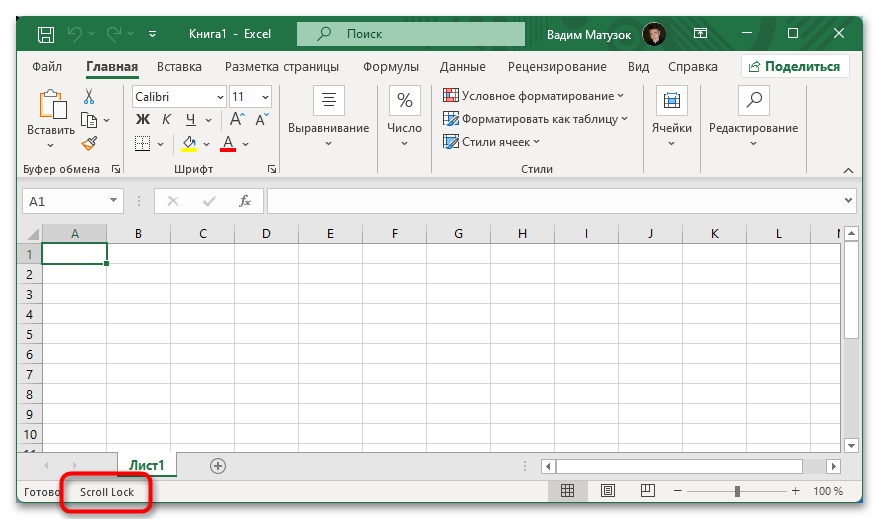
Task: Toggle bold Ж formatting
Action: tap(143, 119)
